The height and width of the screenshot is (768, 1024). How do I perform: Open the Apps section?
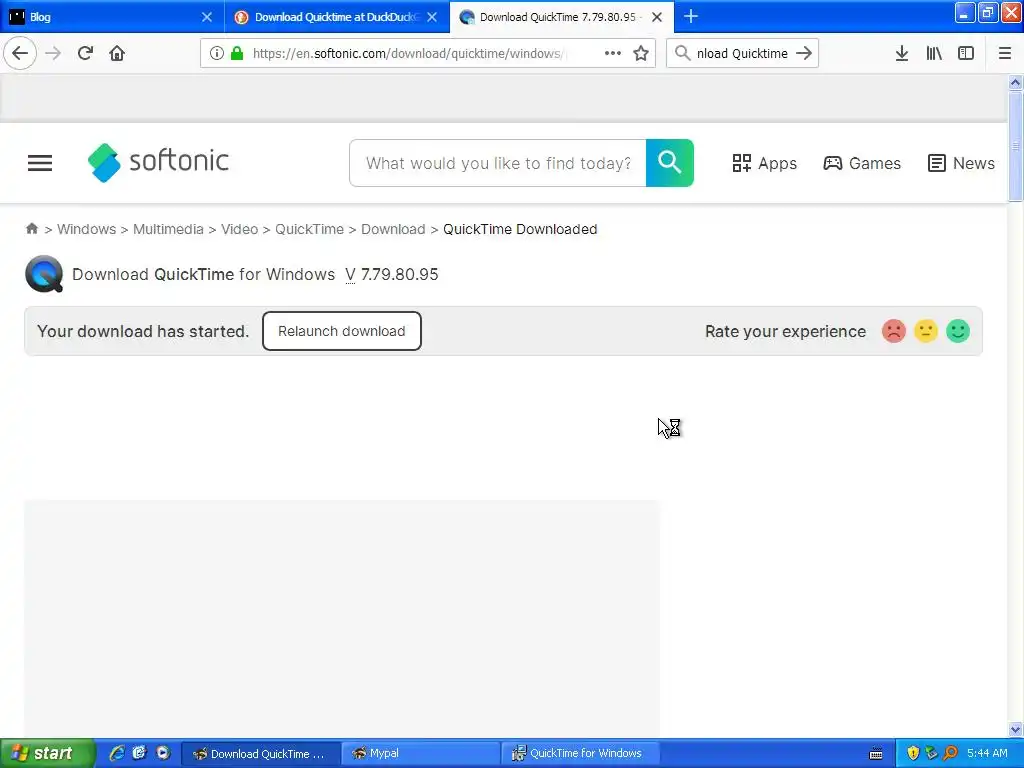(x=764, y=163)
